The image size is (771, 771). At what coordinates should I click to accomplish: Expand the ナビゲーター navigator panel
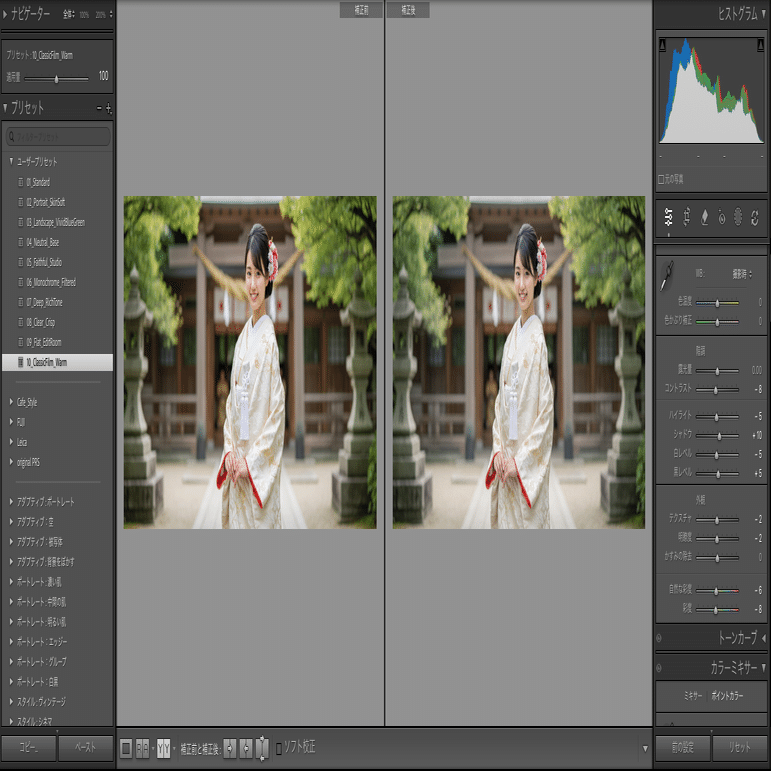tap(5, 14)
